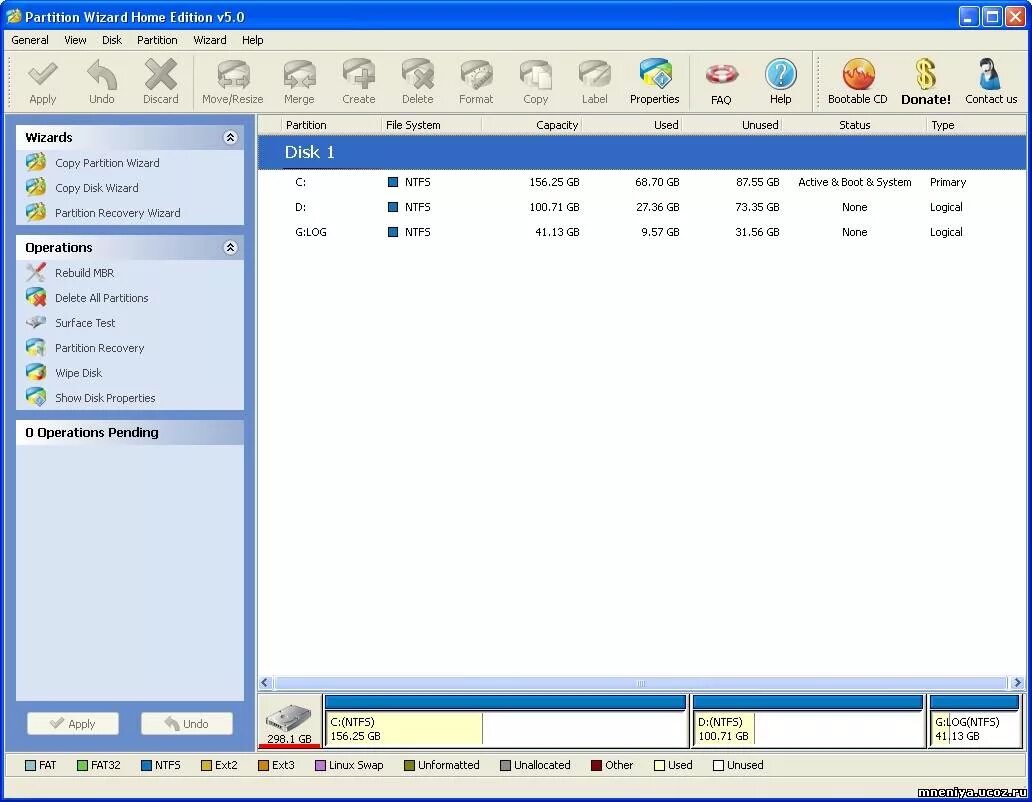The height and width of the screenshot is (802, 1032).
Task: Click the Other legend color swatch
Action: point(596,765)
